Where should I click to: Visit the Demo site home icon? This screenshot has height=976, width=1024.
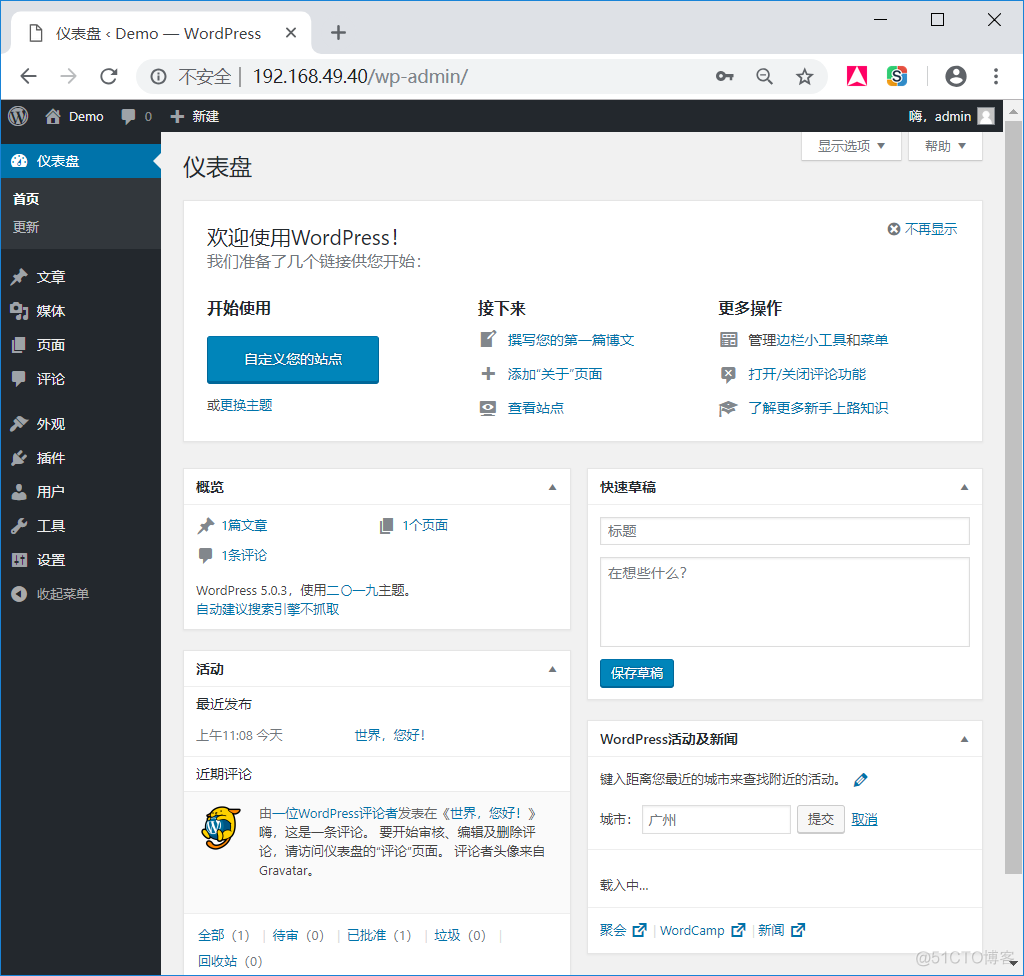[53, 116]
